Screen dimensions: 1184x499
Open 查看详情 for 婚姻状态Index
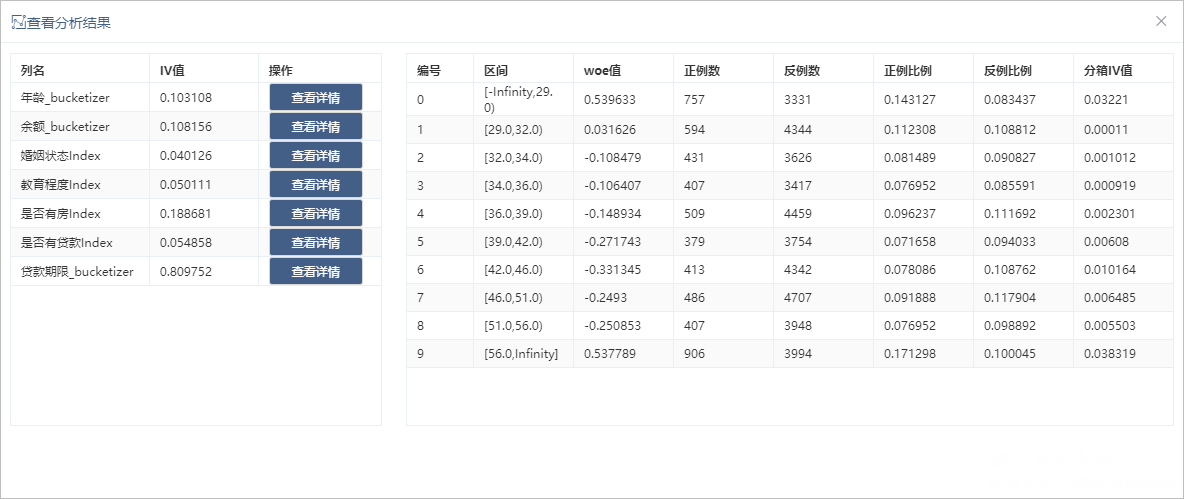coord(316,156)
